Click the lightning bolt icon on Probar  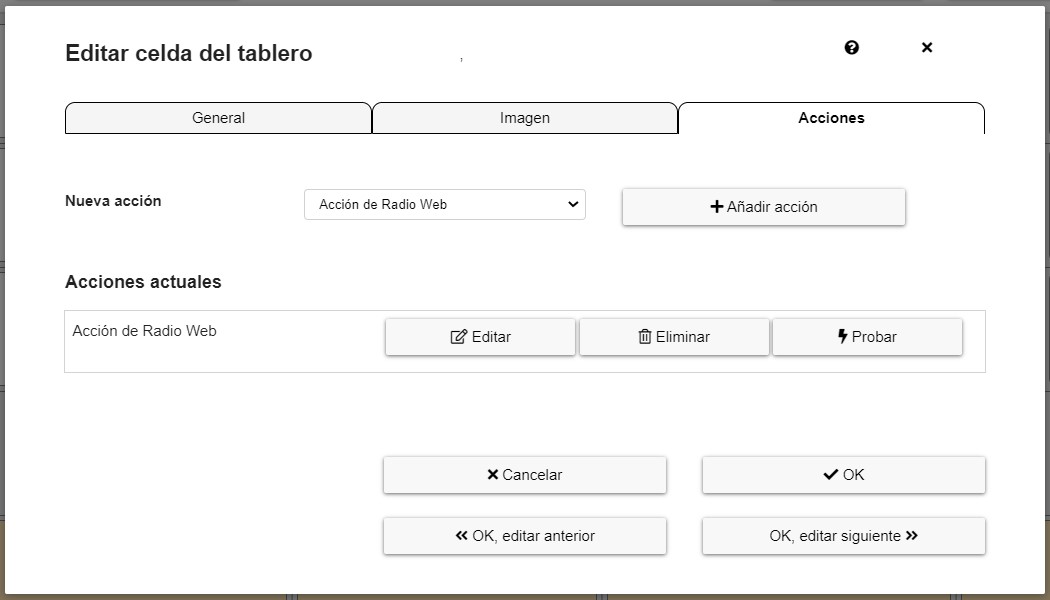843,337
